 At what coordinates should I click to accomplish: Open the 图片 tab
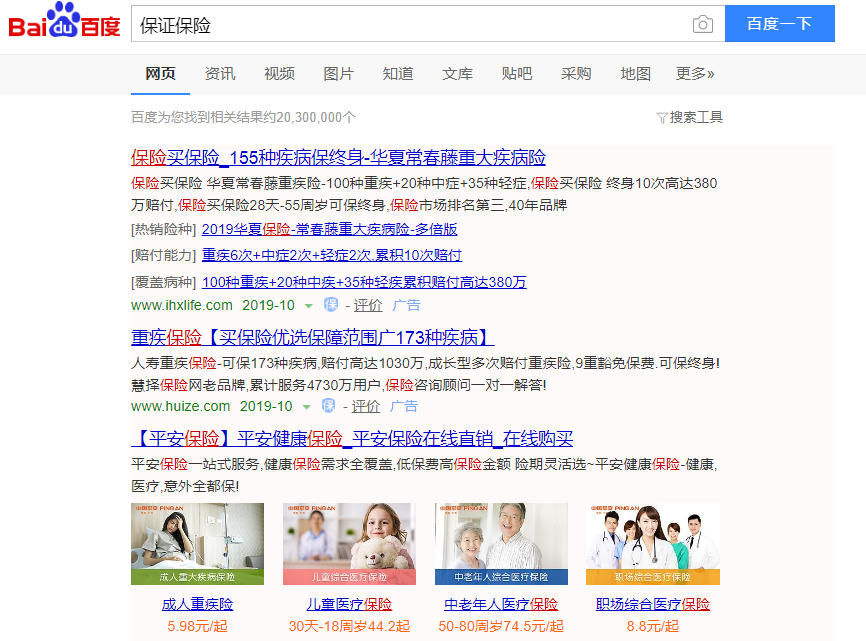tap(339, 74)
